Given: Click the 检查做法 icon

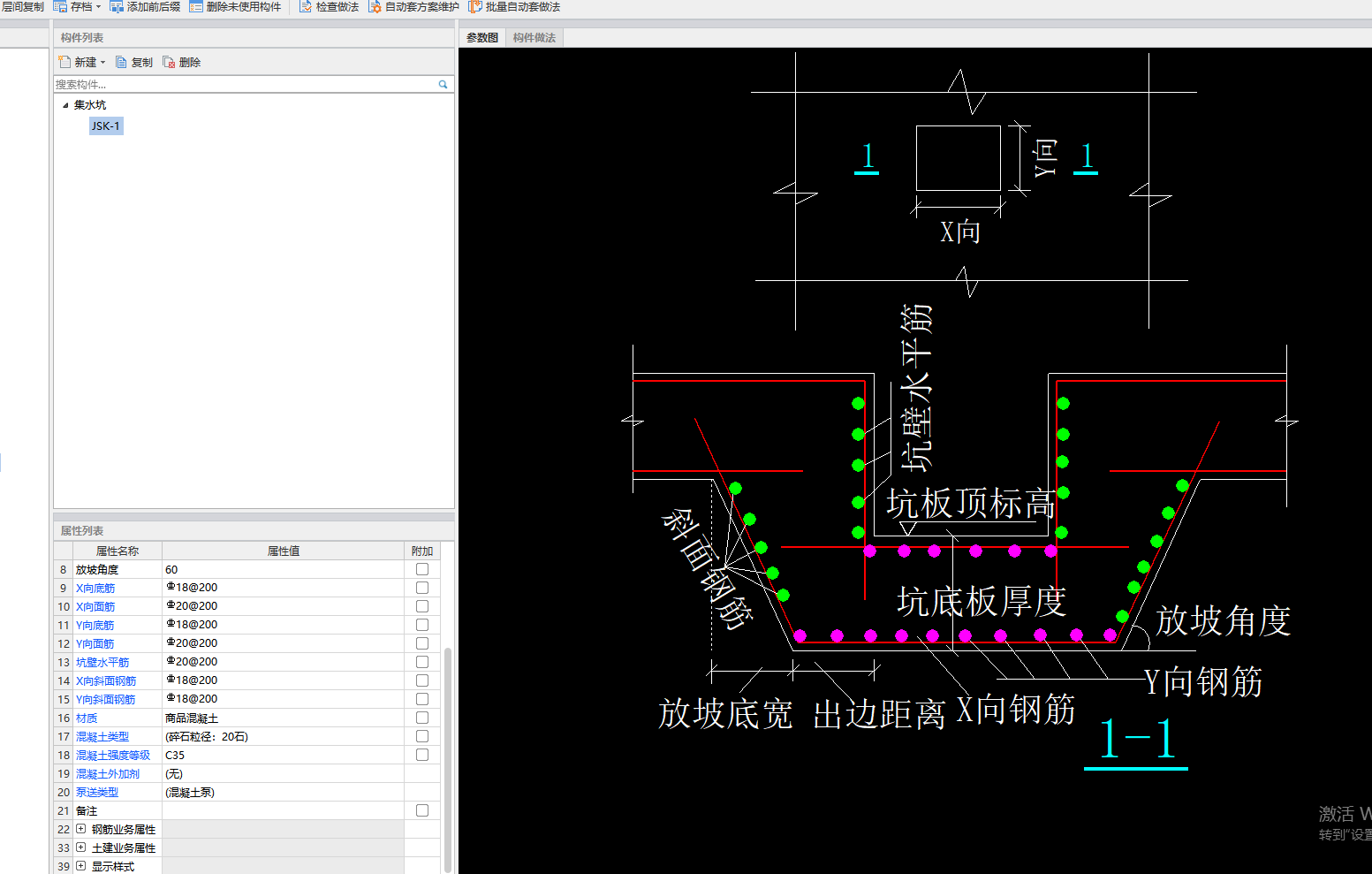Looking at the screenshot, I should 306,7.
